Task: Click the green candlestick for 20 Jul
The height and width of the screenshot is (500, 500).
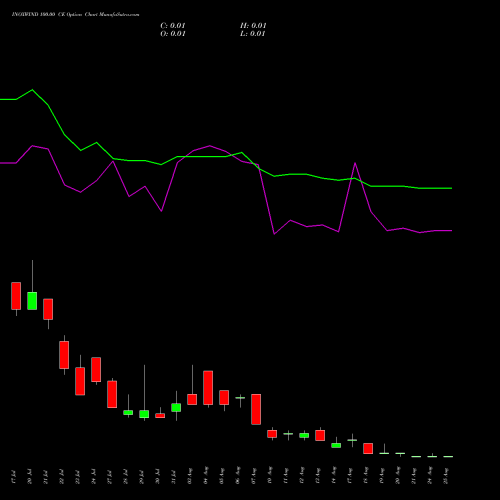Action: tap(32, 301)
